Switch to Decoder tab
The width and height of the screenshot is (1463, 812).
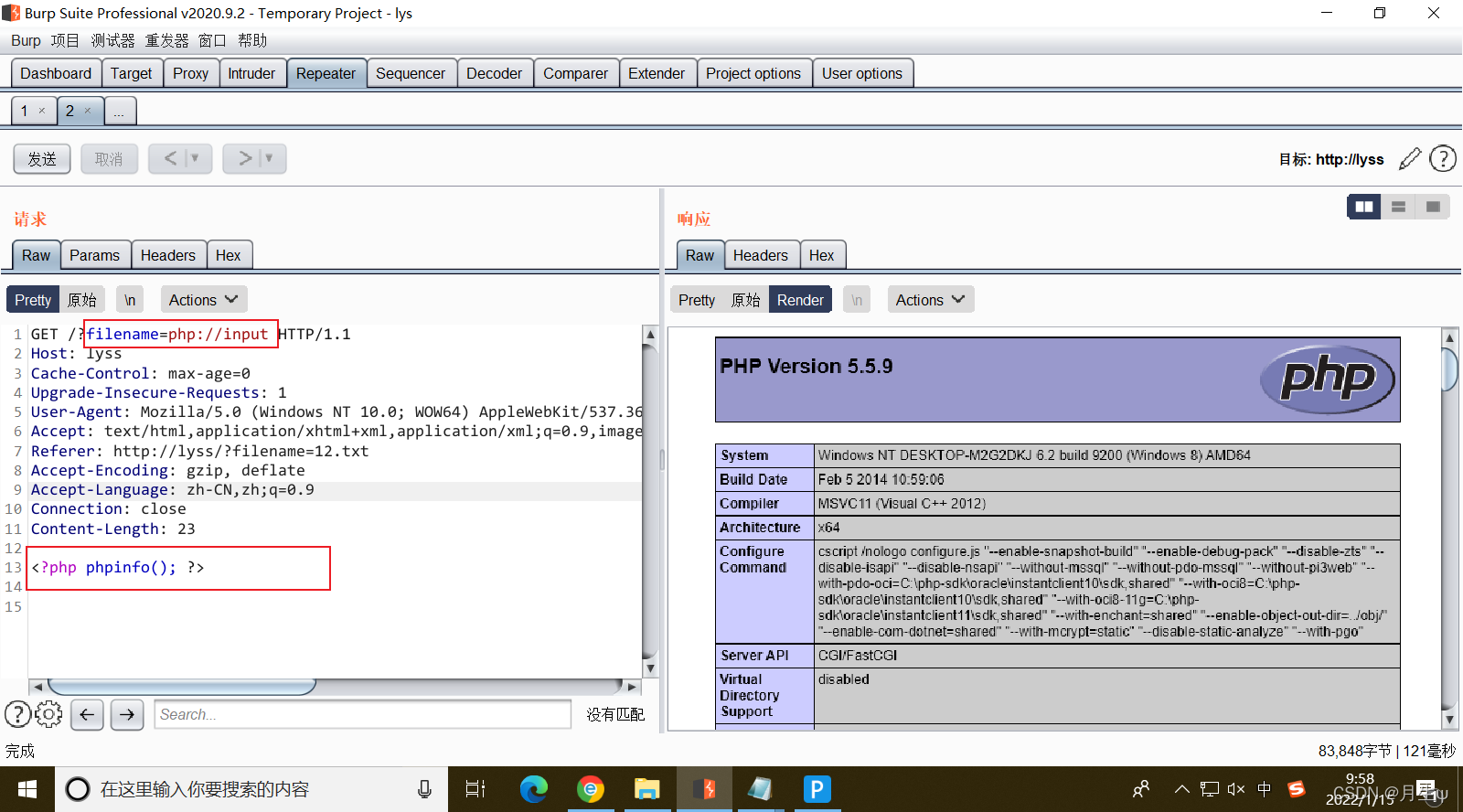[x=494, y=73]
